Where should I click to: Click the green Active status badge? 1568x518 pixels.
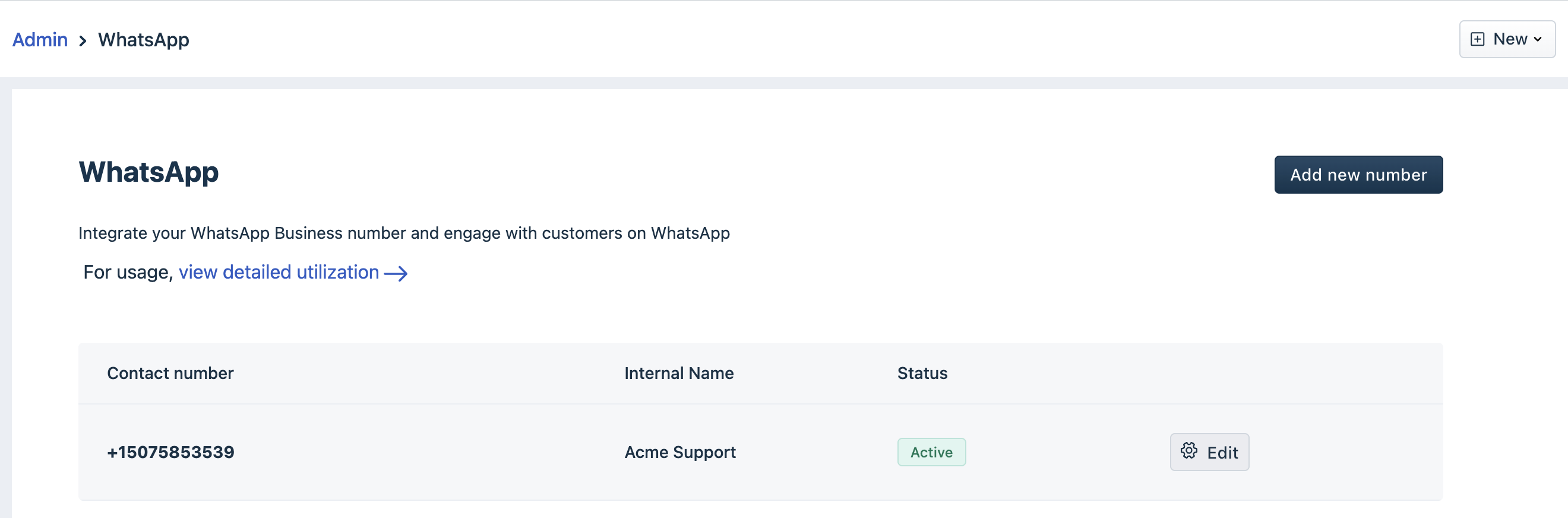point(931,452)
